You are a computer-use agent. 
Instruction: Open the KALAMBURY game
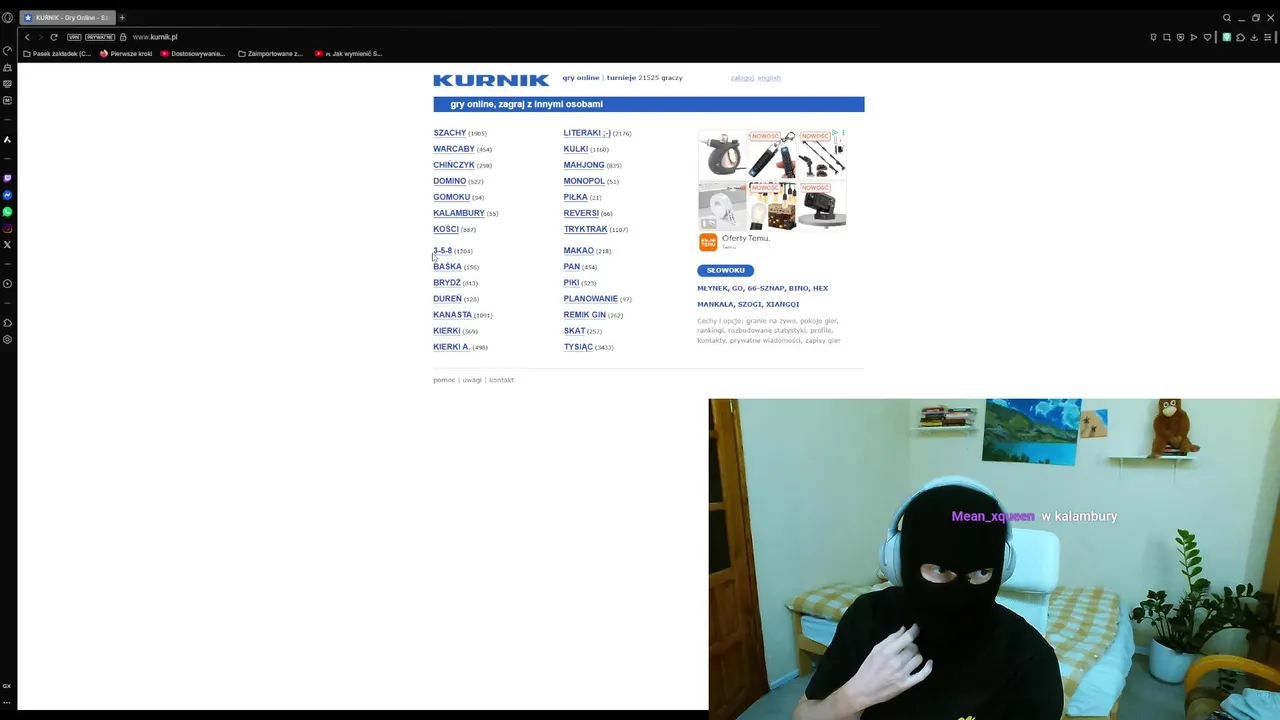[459, 213]
